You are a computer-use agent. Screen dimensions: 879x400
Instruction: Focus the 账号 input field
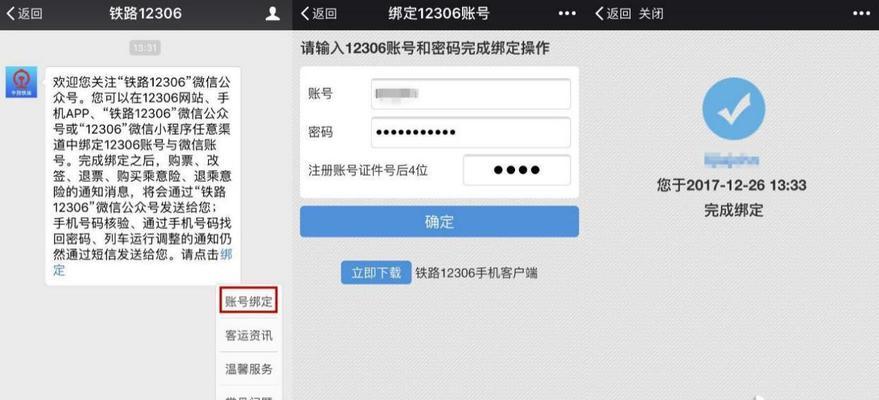(471, 94)
